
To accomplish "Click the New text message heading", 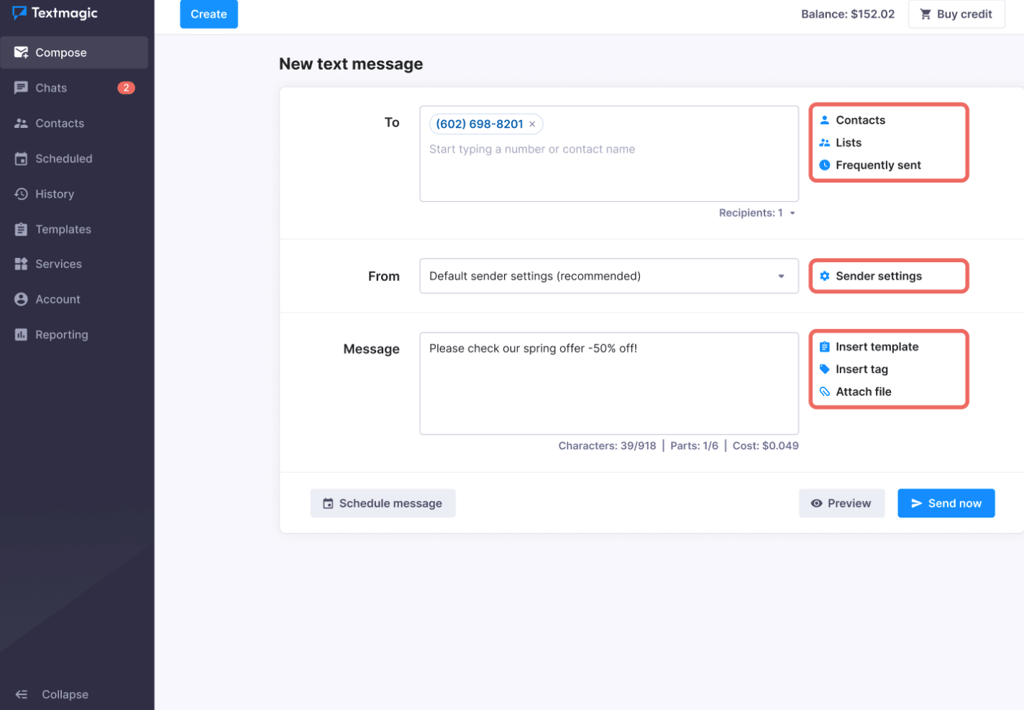I will click(x=351, y=64).
